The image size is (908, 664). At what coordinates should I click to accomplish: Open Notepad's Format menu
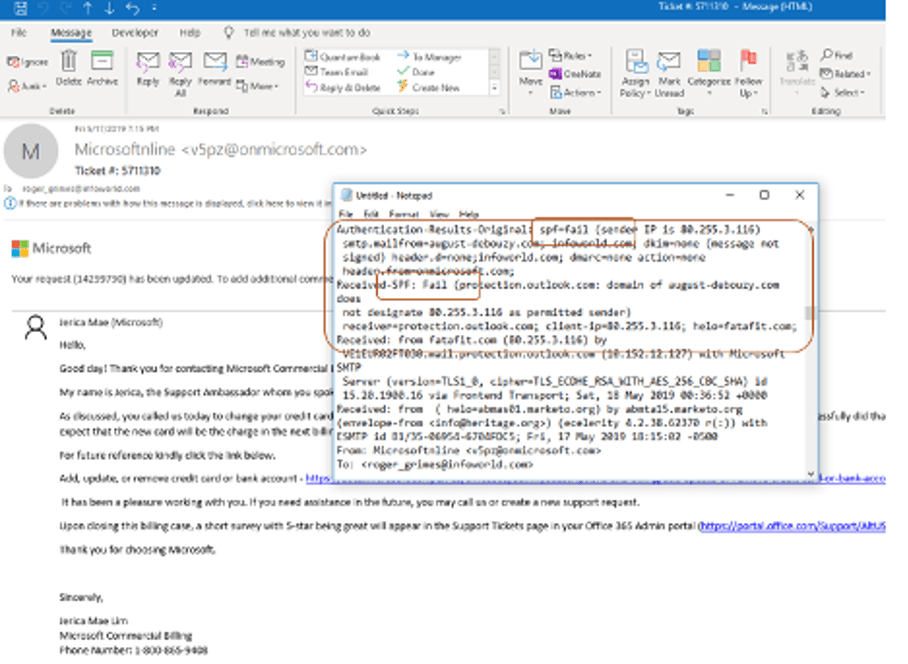[x=404, y=214]
